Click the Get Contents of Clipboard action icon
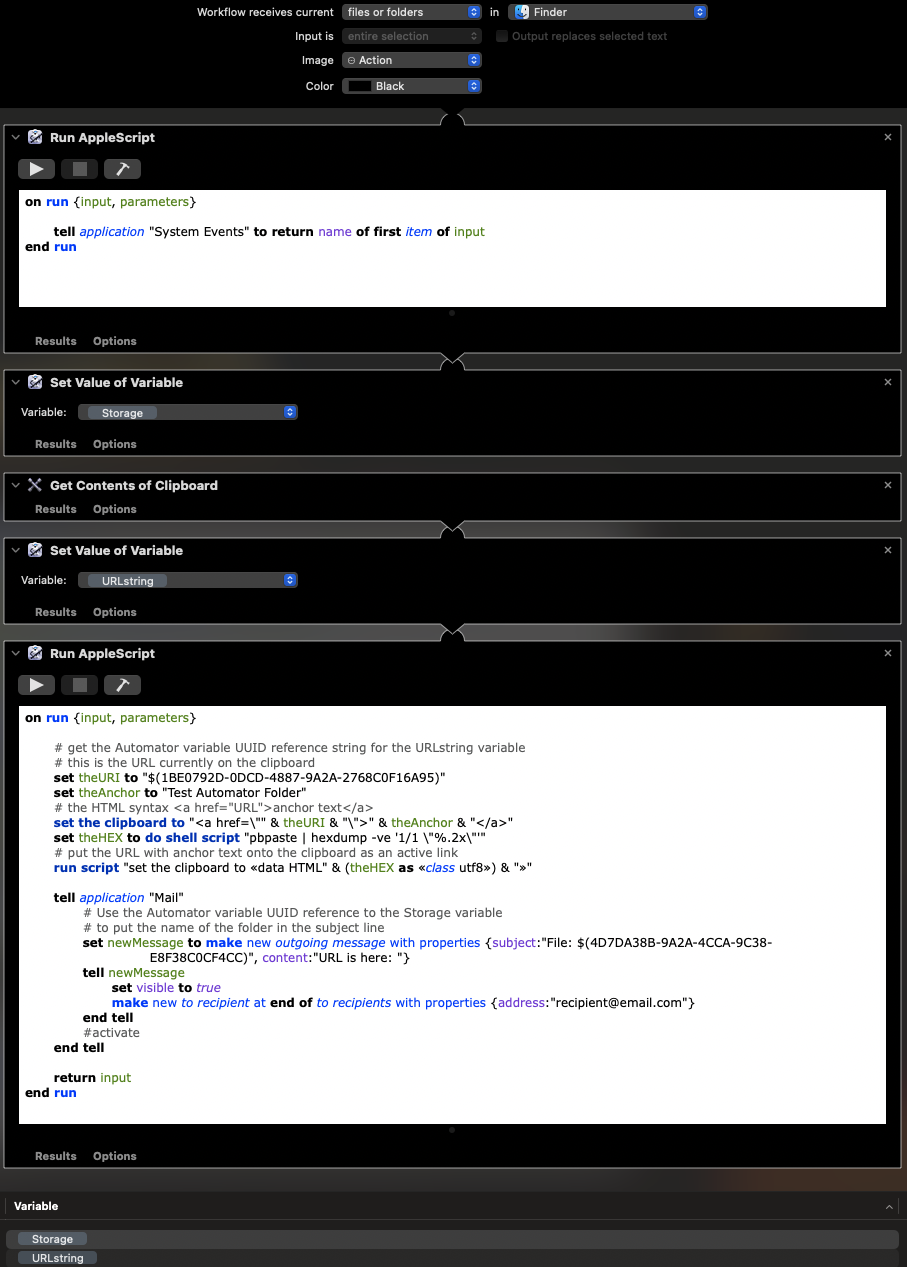Screen dimensions: 907x1267 pos(35,485)
